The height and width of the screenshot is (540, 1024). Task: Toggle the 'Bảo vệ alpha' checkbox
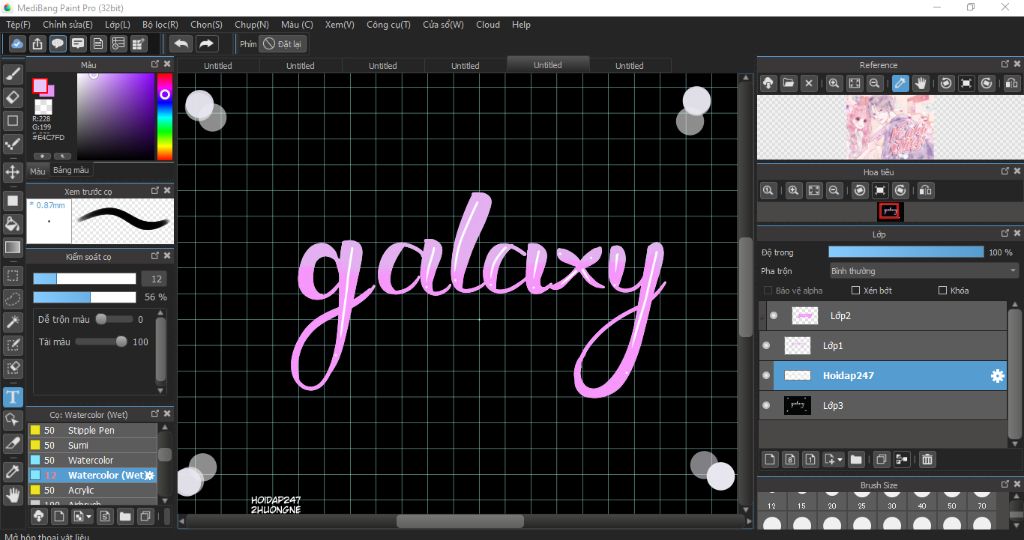pyautogui.click(x=768, y=291)
